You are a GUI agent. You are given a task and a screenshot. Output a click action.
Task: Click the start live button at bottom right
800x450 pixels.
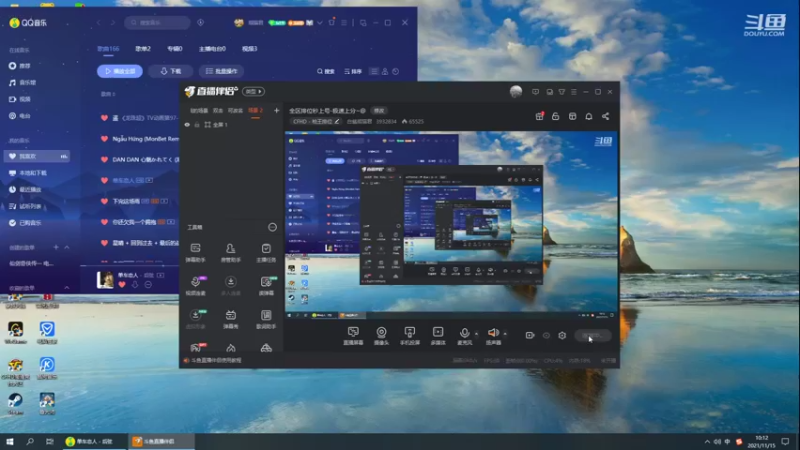[x=593, y=335]
